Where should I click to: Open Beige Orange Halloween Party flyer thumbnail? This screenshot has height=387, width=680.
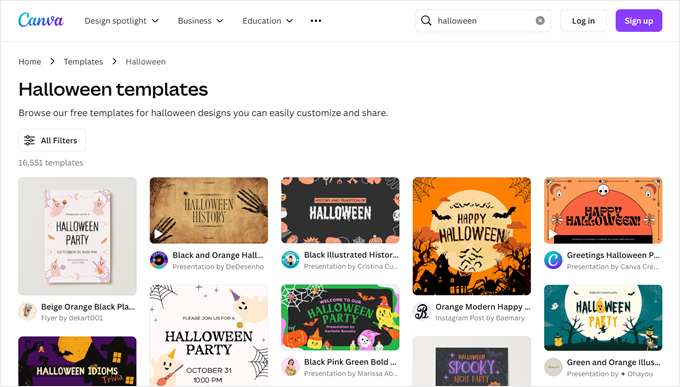(77, 236)
